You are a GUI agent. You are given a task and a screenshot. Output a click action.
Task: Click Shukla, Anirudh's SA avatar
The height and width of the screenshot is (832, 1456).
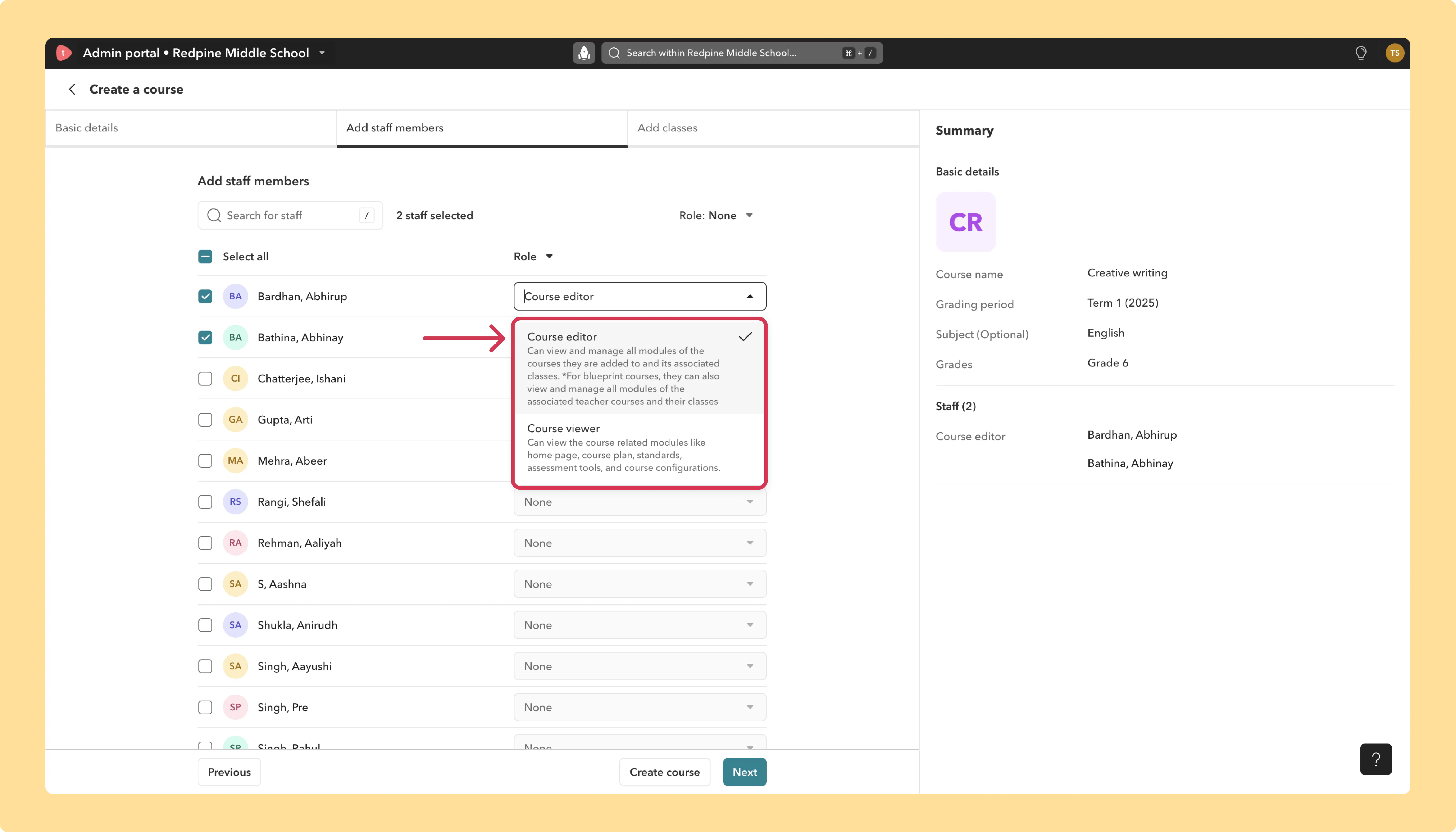click(x=235, y=625)
